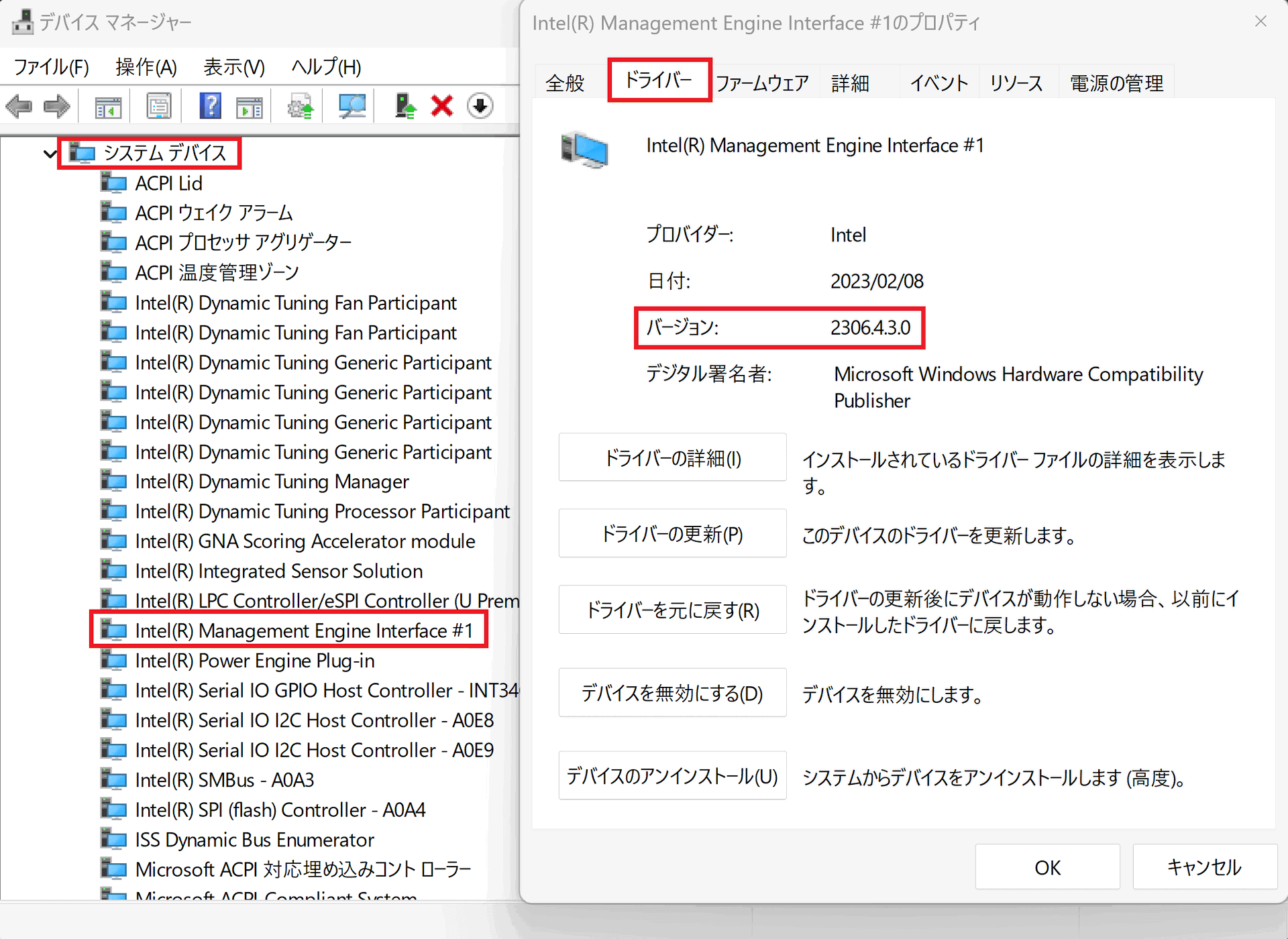Select Intel(R) Serial IO I2C Host Controller - A0E9
This screenshot has height=939, width=1288.
315,750
